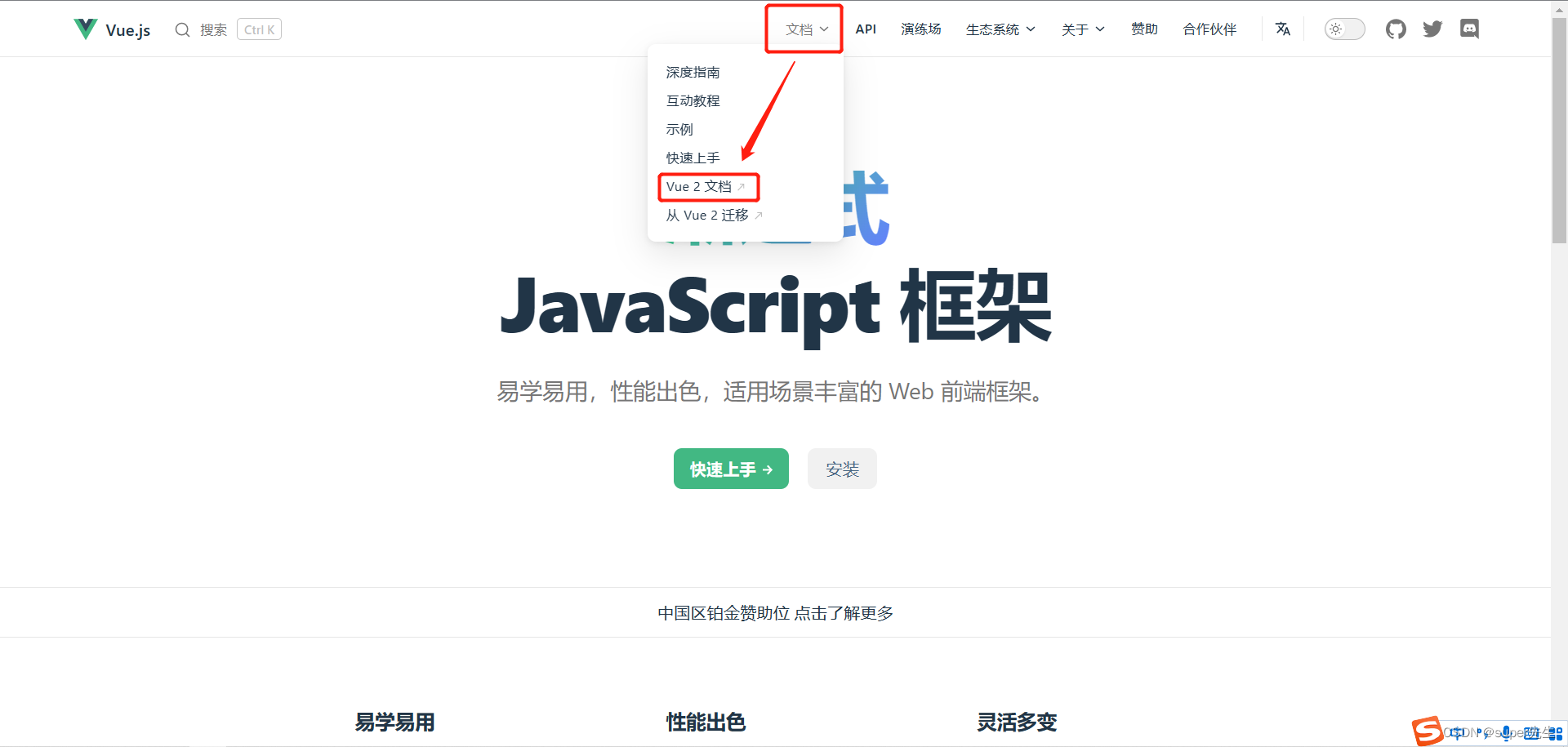Collapse the 文档 dropdown menu

[806, 29]
